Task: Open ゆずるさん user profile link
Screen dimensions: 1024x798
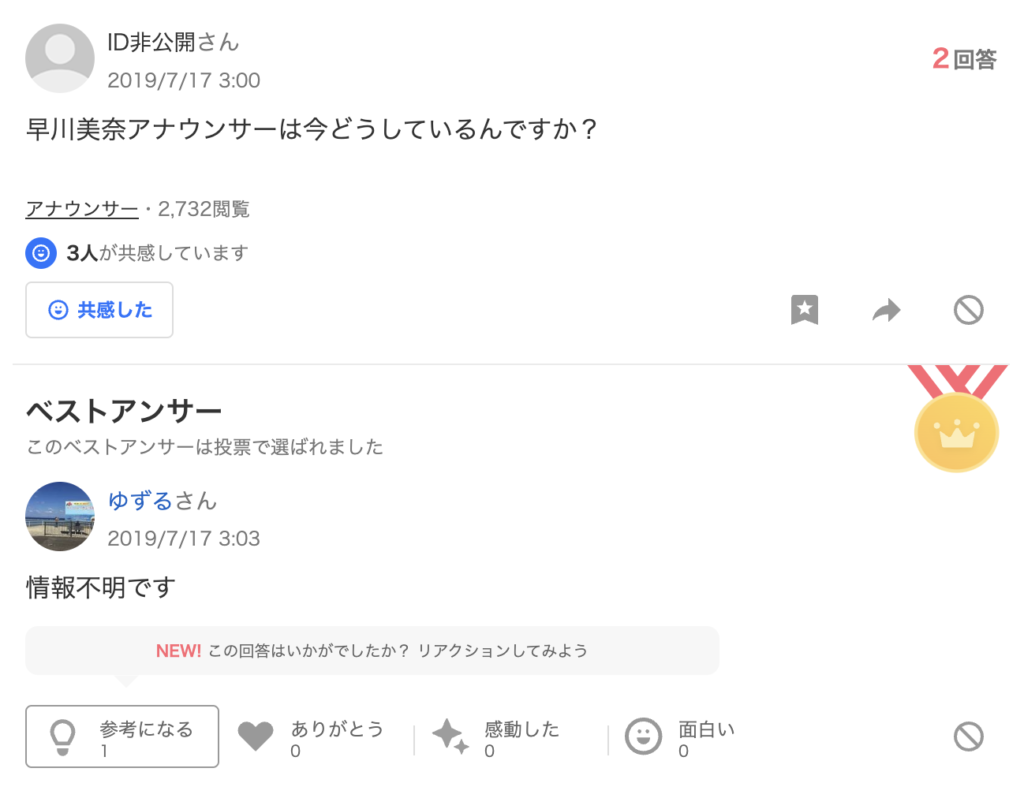Action: point(162,500)
